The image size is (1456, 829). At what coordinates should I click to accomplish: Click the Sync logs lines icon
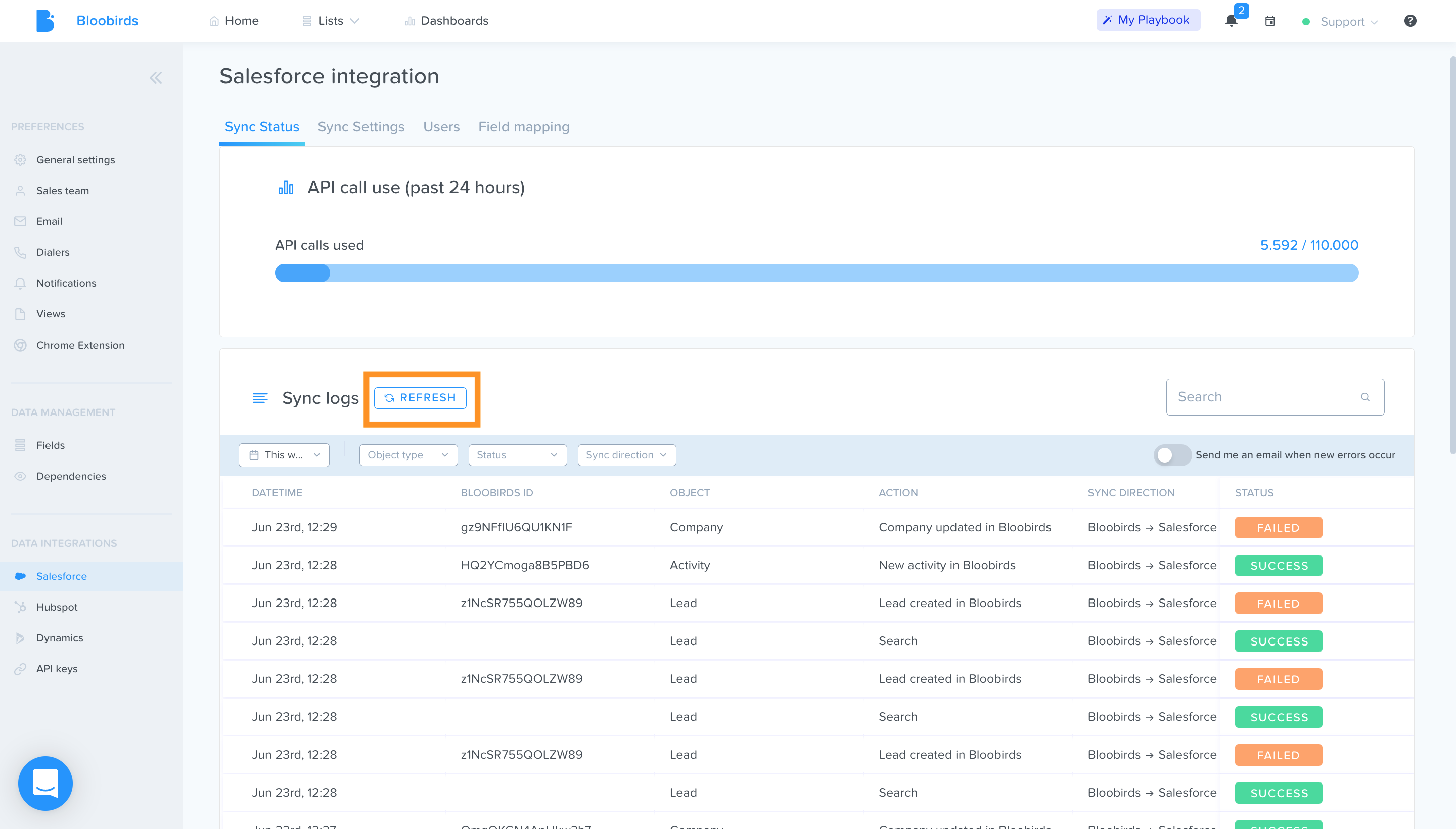(260, 398)
